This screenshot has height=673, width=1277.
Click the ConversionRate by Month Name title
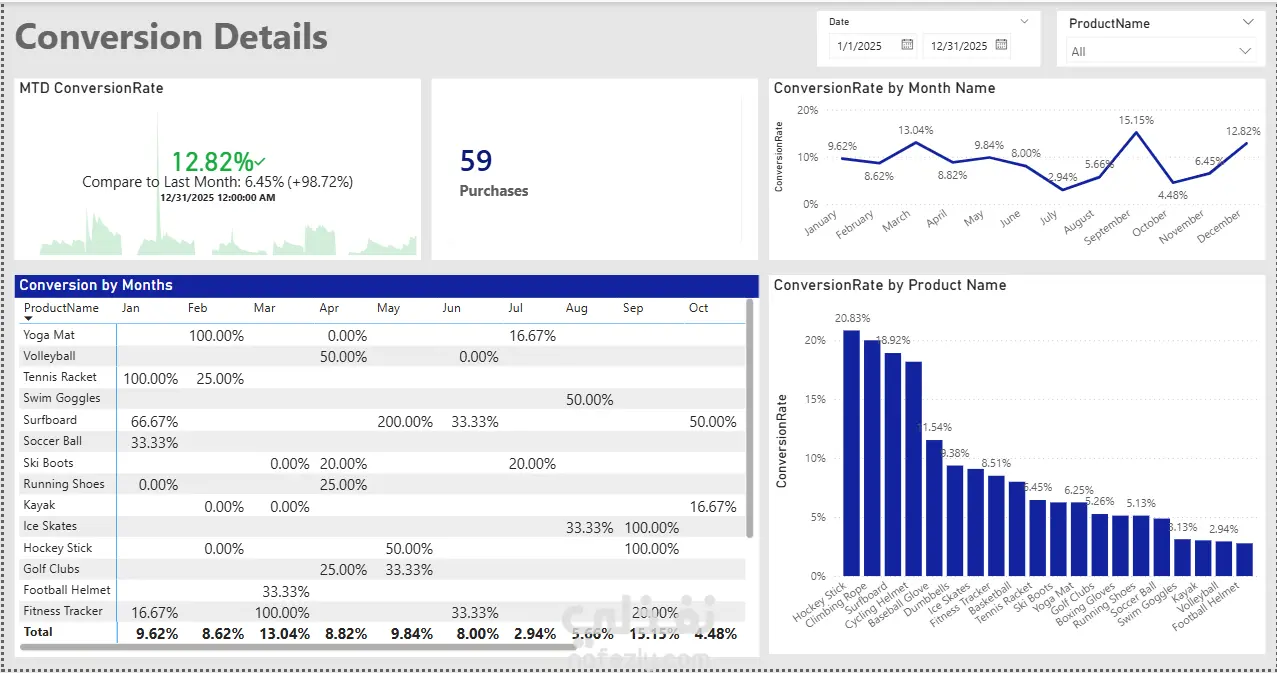884,88
